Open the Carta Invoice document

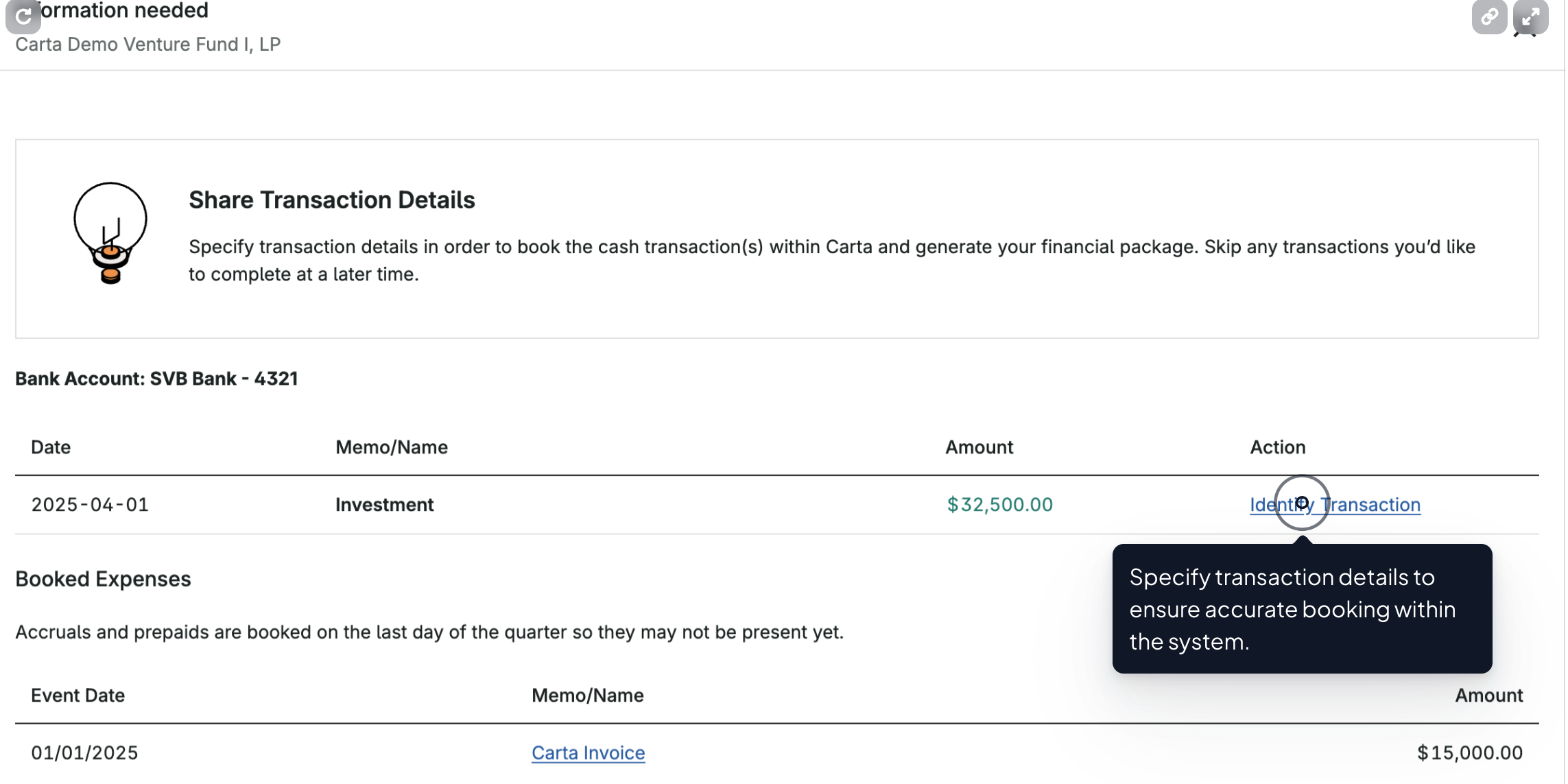587,752
